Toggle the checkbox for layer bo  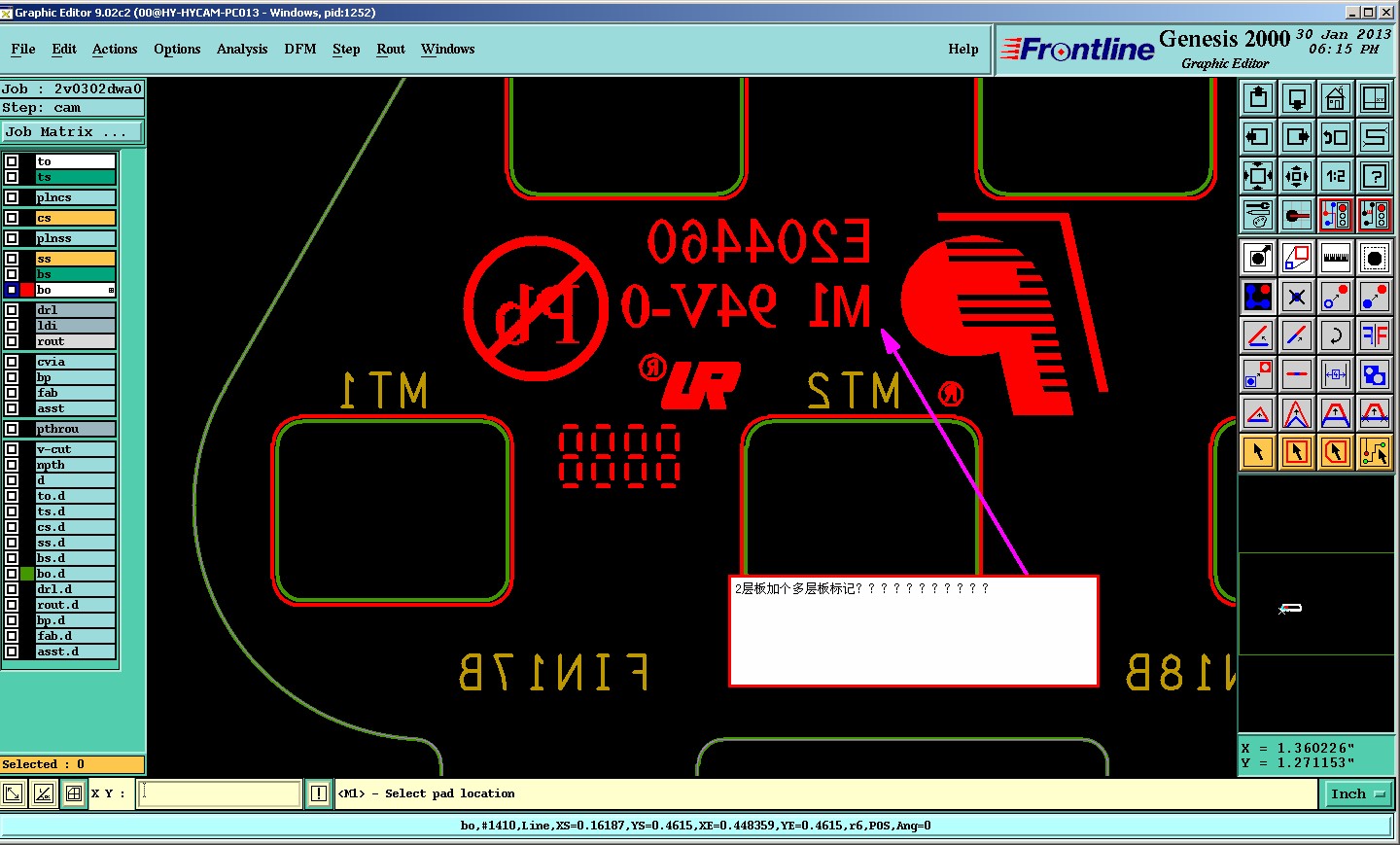[x=12, y=290]
